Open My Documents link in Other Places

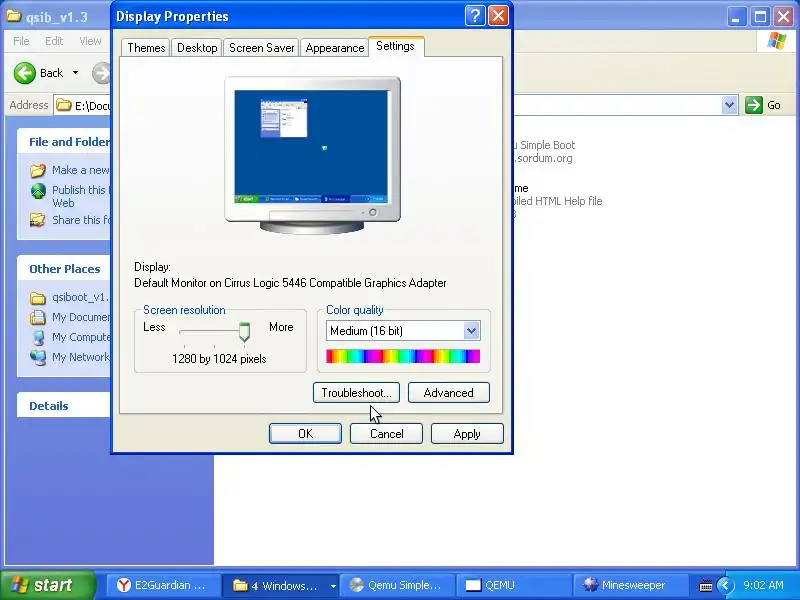81,317
